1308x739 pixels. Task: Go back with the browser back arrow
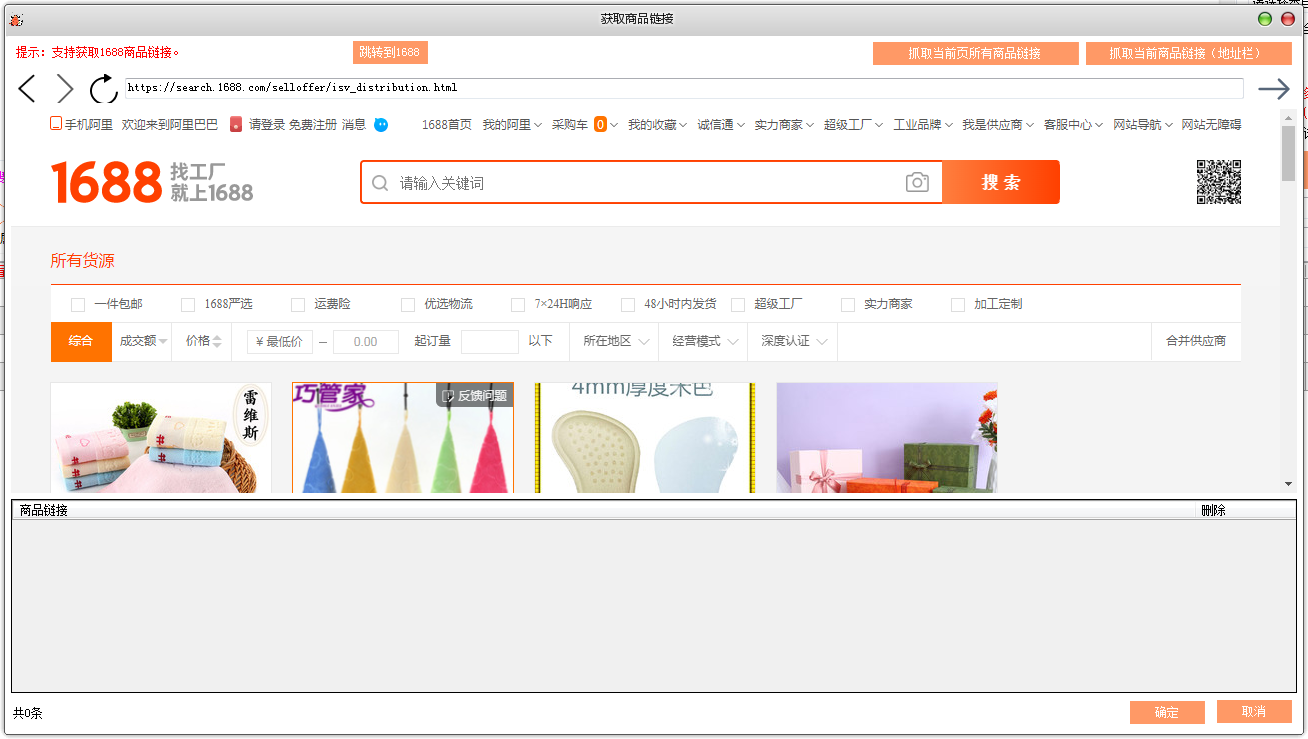pos(27,89)
